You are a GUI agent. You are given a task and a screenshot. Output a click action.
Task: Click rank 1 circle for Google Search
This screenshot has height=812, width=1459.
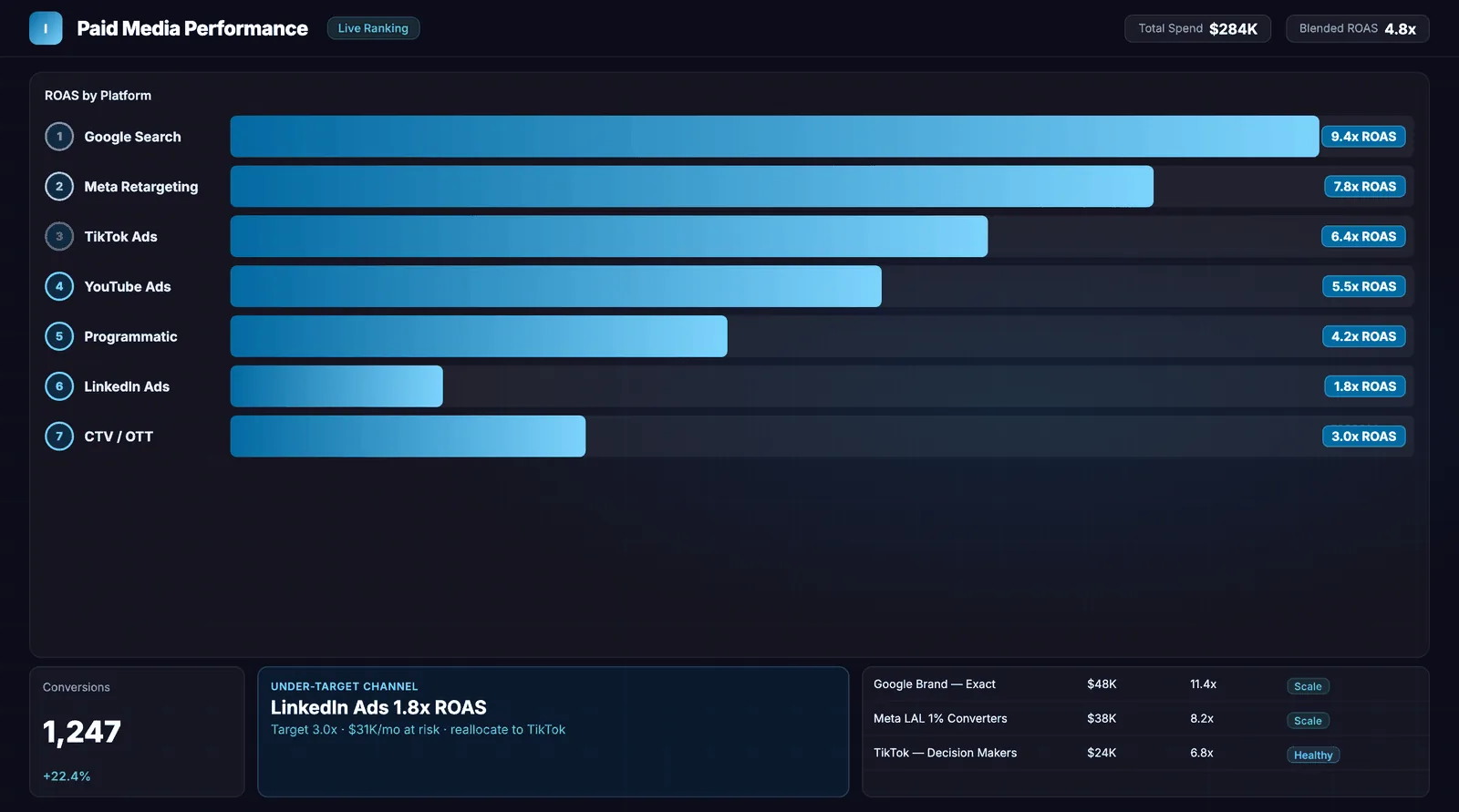(x=59, y=137)
